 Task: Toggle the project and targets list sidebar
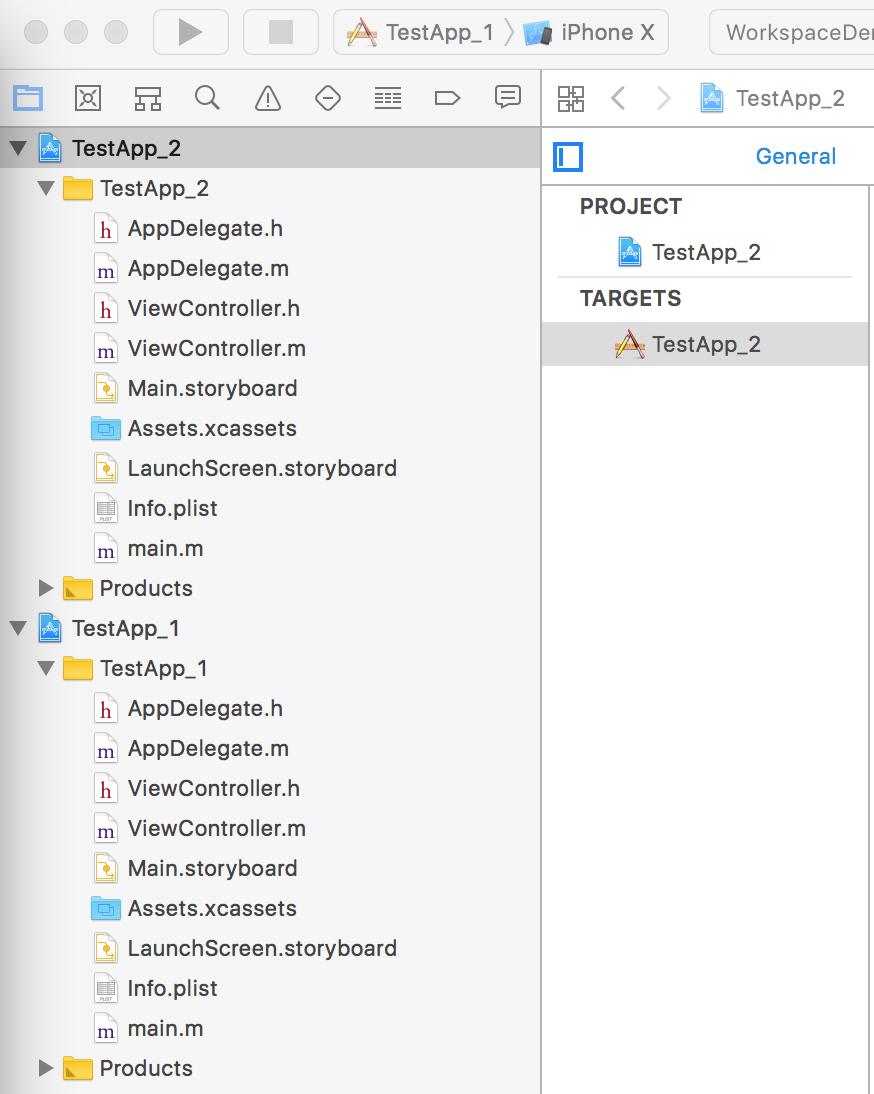coord(568,156)
